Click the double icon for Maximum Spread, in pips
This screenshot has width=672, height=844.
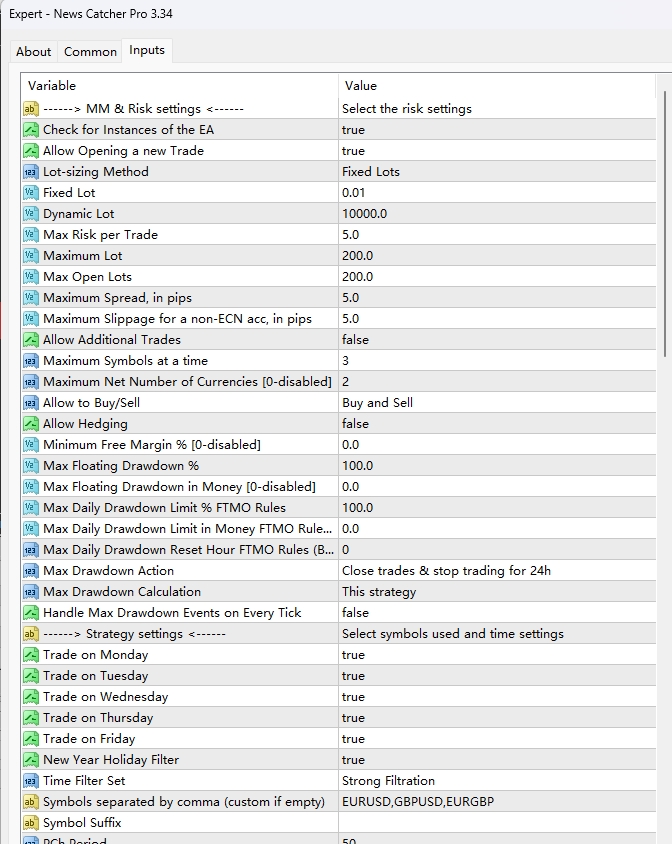click(x=31, y=298)
